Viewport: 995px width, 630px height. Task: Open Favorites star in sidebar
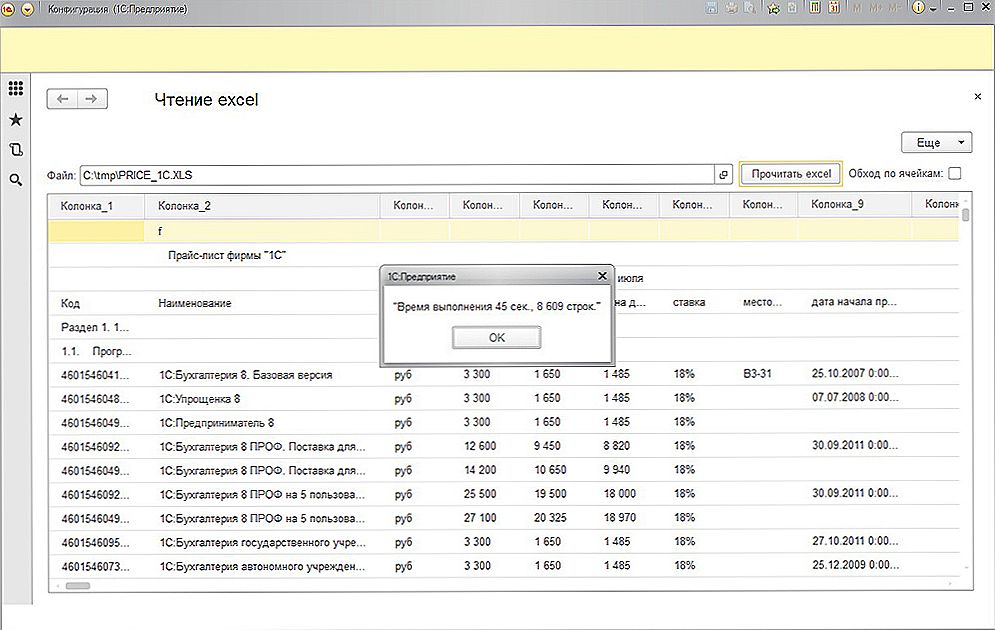point(15,119)
